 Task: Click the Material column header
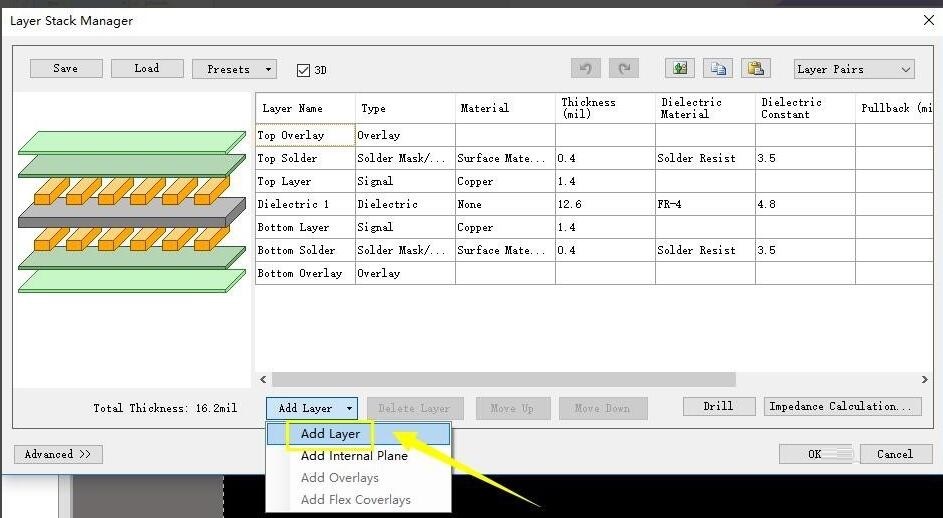click(505, 108)
